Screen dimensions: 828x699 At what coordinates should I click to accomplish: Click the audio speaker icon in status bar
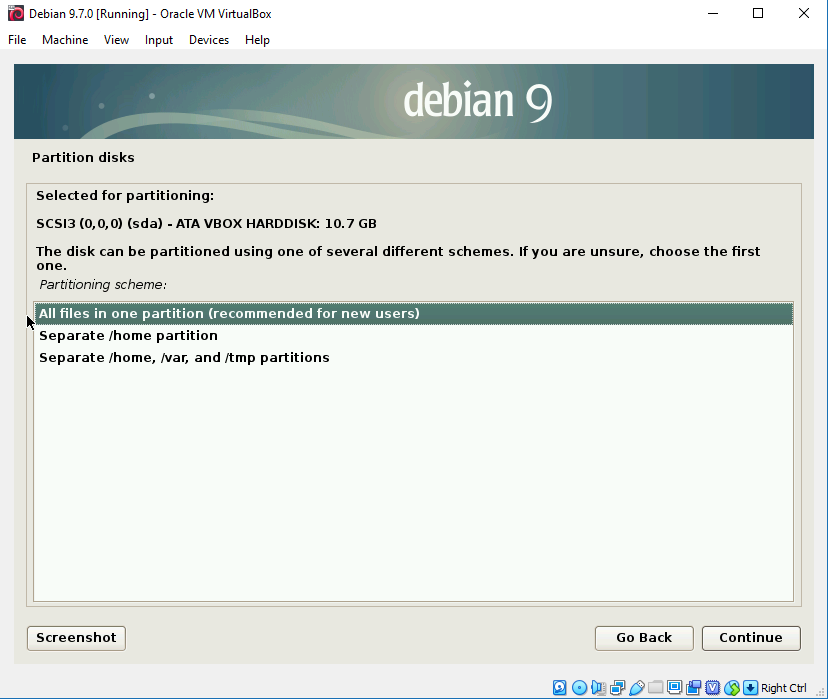(x=598, y=687)
